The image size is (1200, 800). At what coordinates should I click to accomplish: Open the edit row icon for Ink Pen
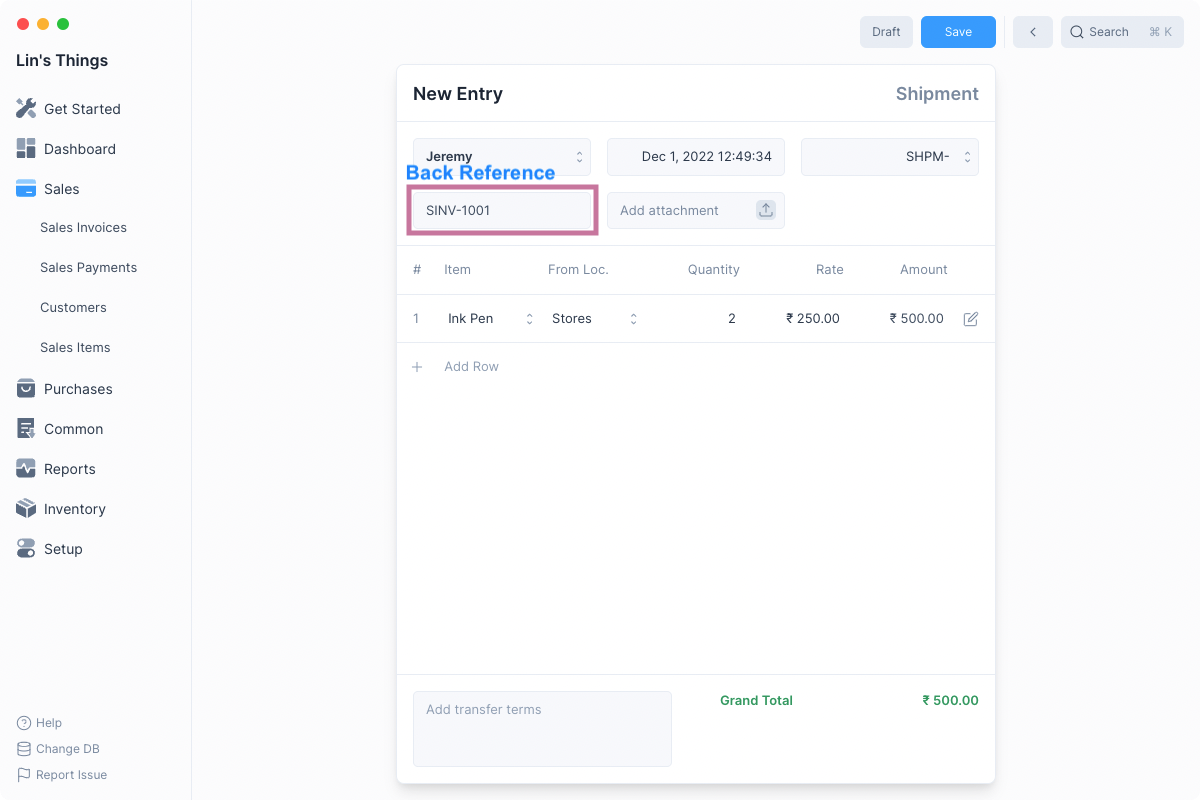pyautogui.click(x=970, y=319)
